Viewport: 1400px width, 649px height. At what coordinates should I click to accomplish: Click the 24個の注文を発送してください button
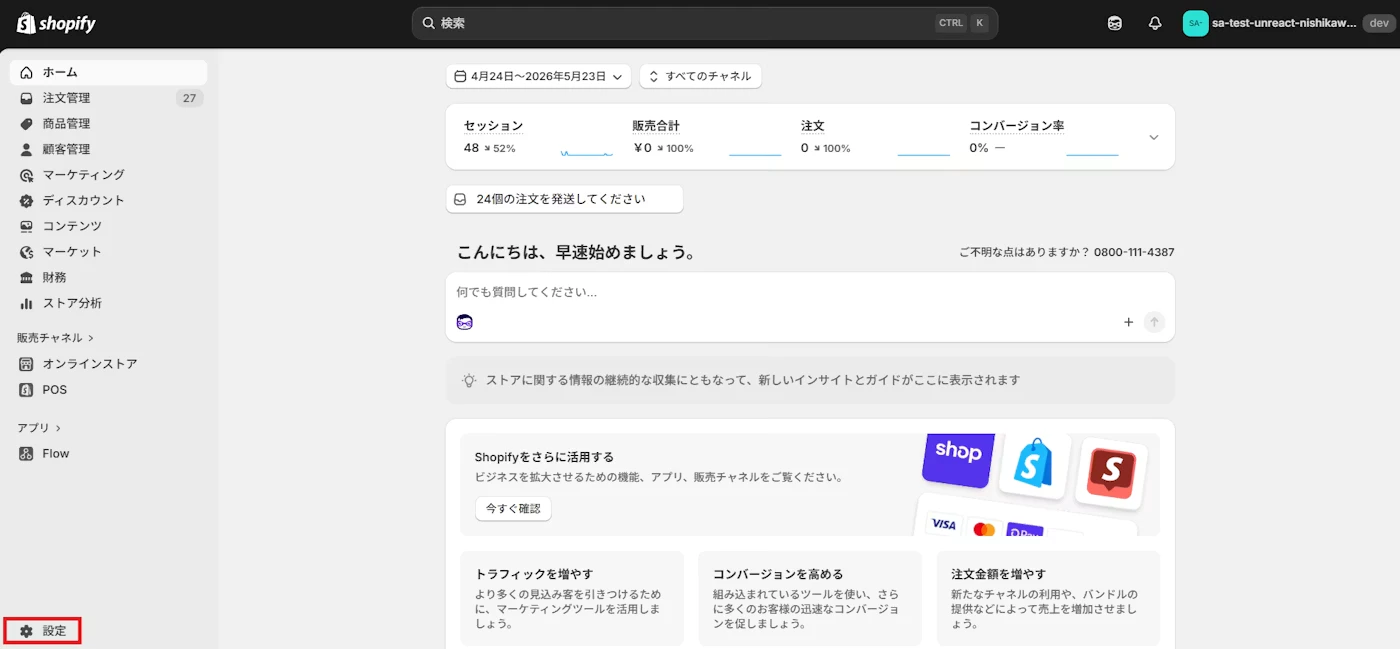(564, 199)
